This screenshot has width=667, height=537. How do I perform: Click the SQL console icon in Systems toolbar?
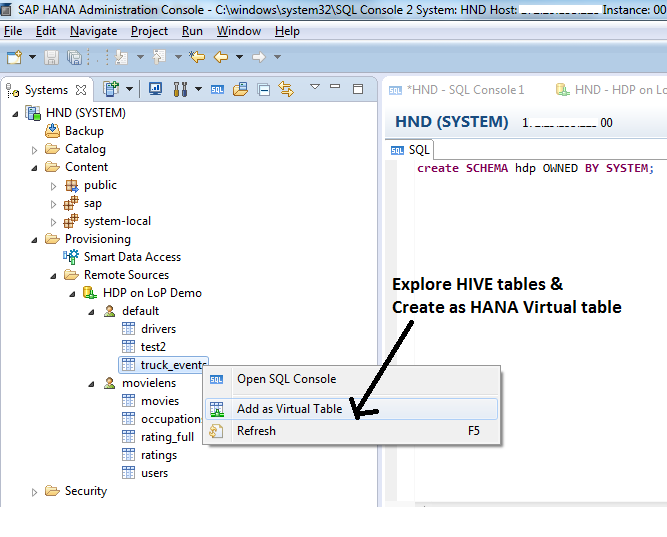[217, 90]
